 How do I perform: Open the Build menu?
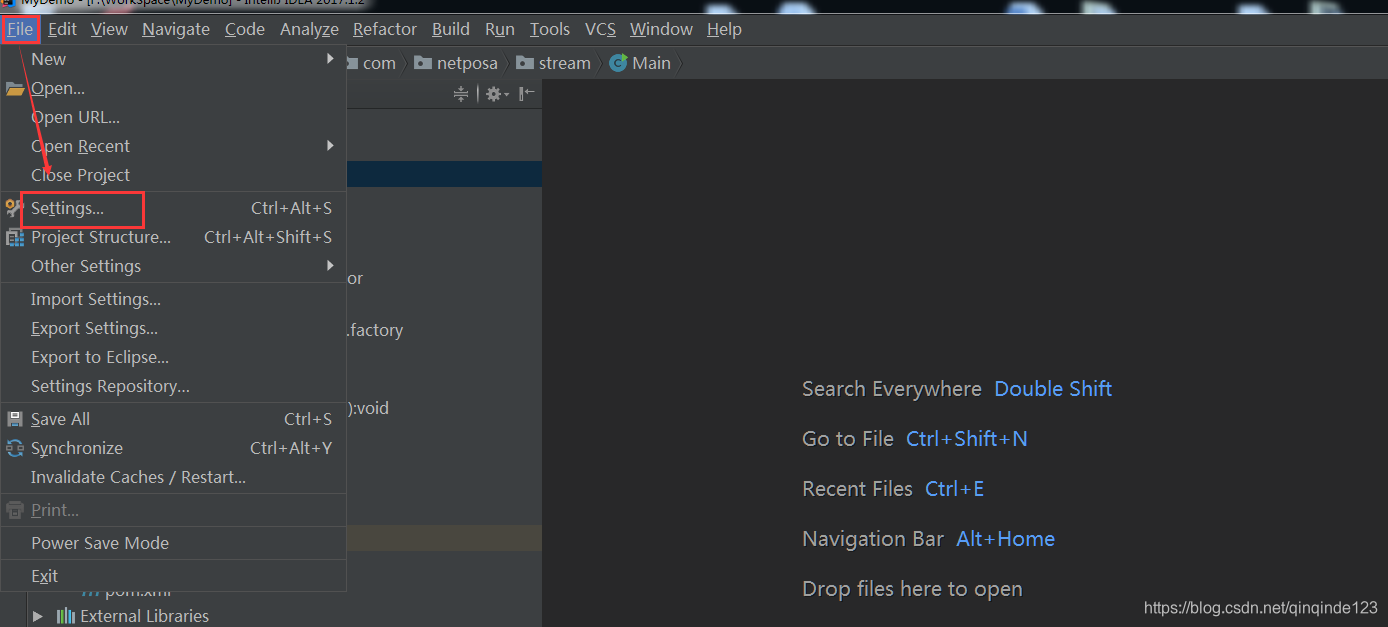coord(451,29)
